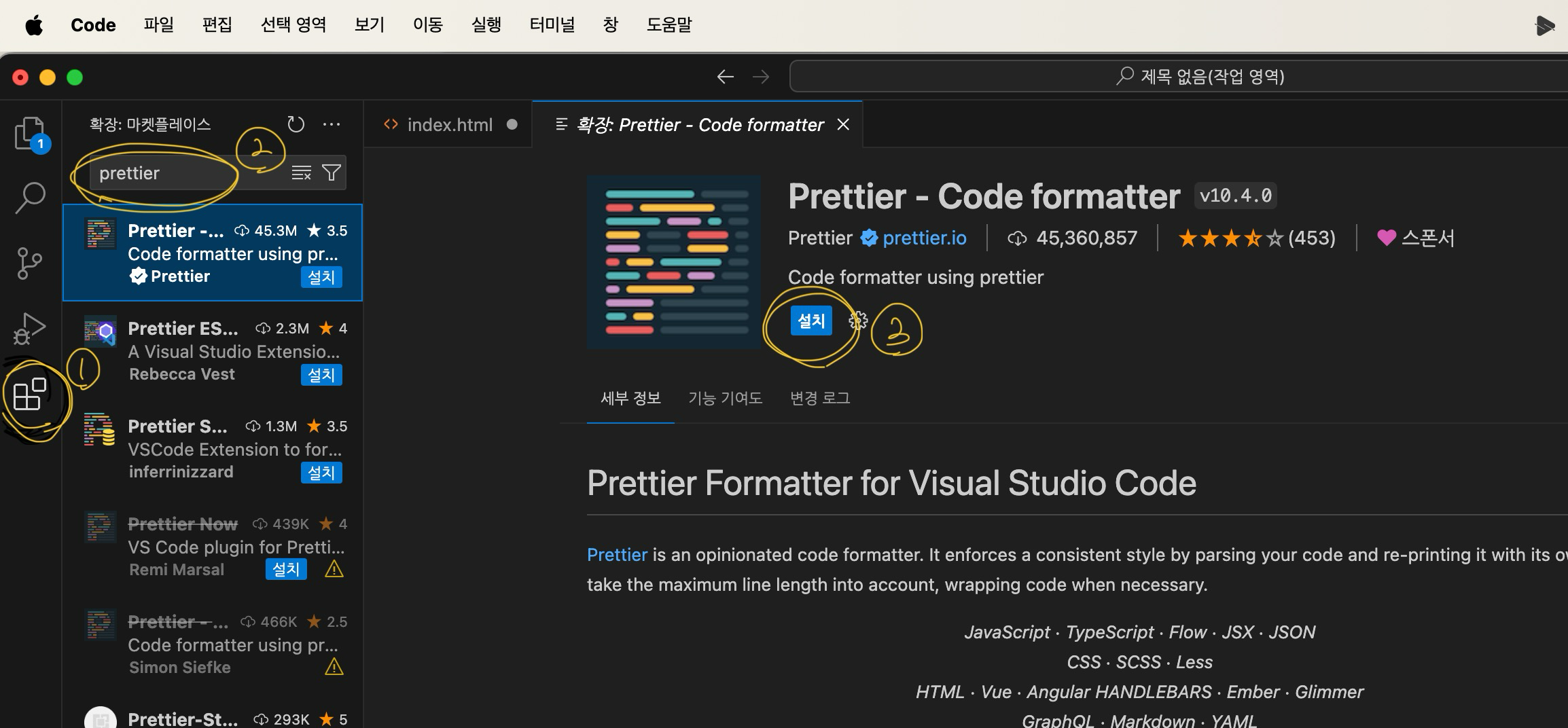Switch to the 세부 정보 tab
This screenshot has width=1568, height=728.
pos(630,398)
